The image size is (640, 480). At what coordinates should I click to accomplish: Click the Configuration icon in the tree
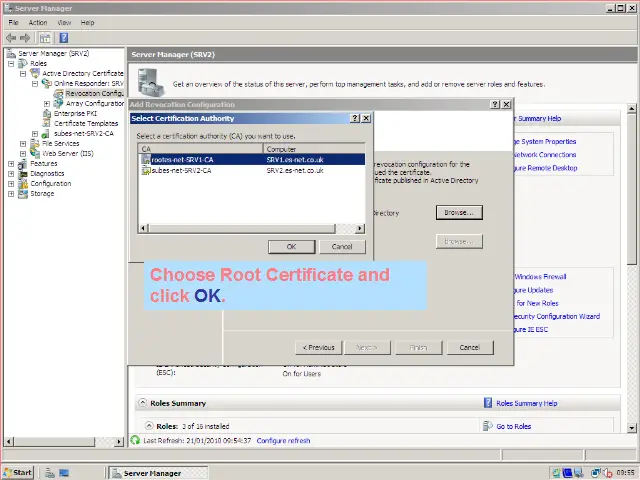coord(23,184)
